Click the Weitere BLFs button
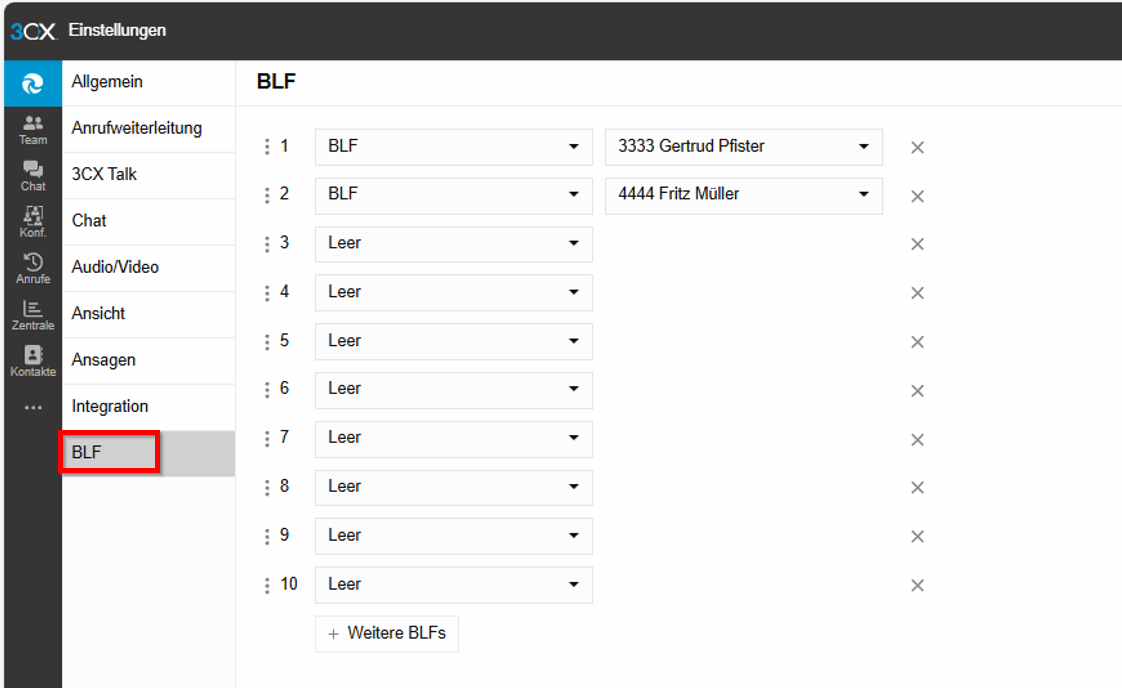 386,634
